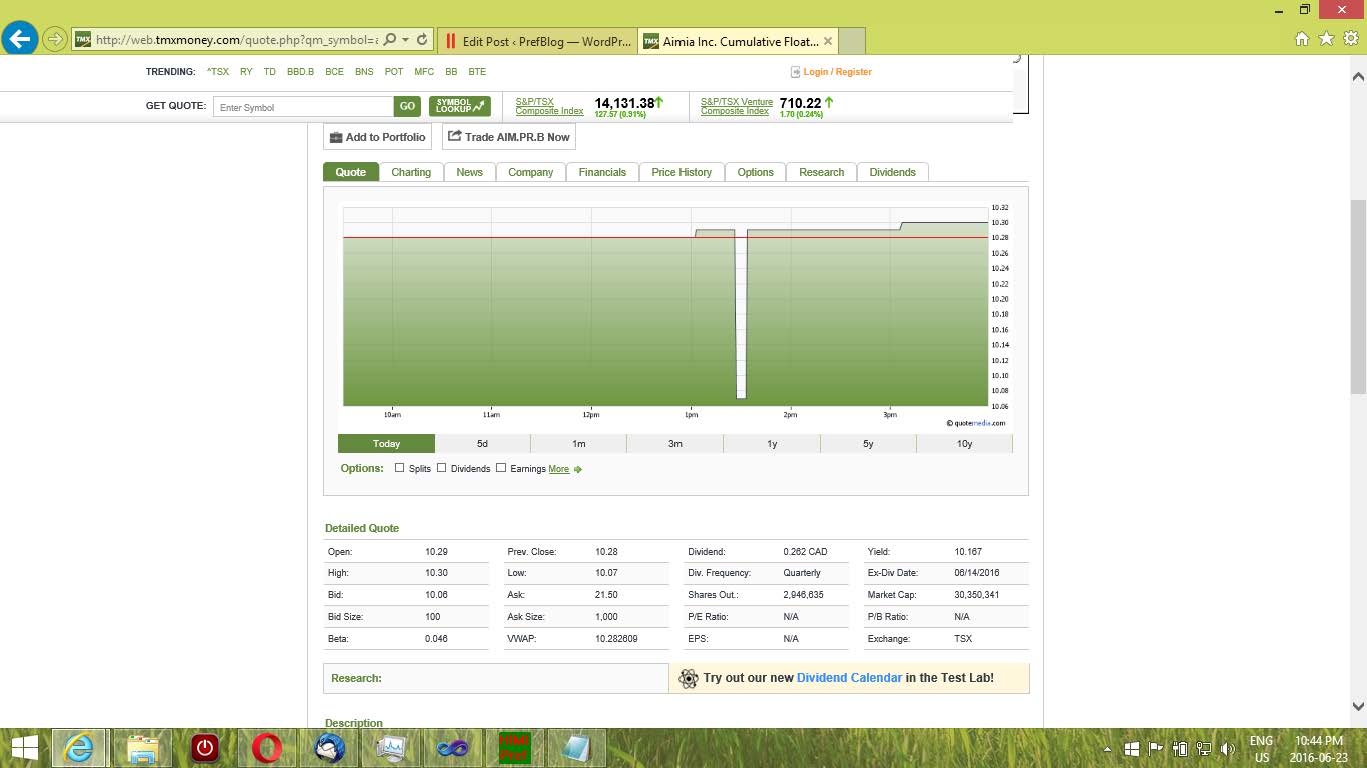The width and height of the screenshot is (1367, 768).
Task: Close the Aimia Inc. tab
Action: [828, 41]
